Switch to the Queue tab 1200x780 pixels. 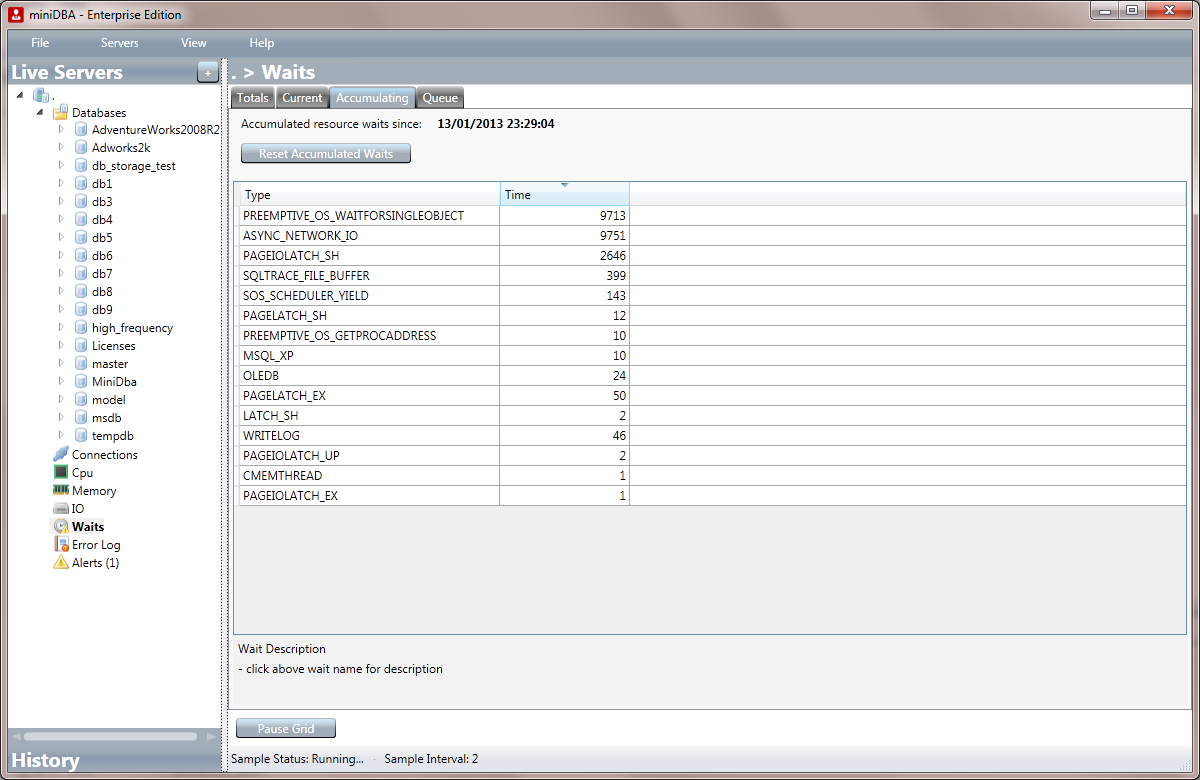click(x=440, y=98)
